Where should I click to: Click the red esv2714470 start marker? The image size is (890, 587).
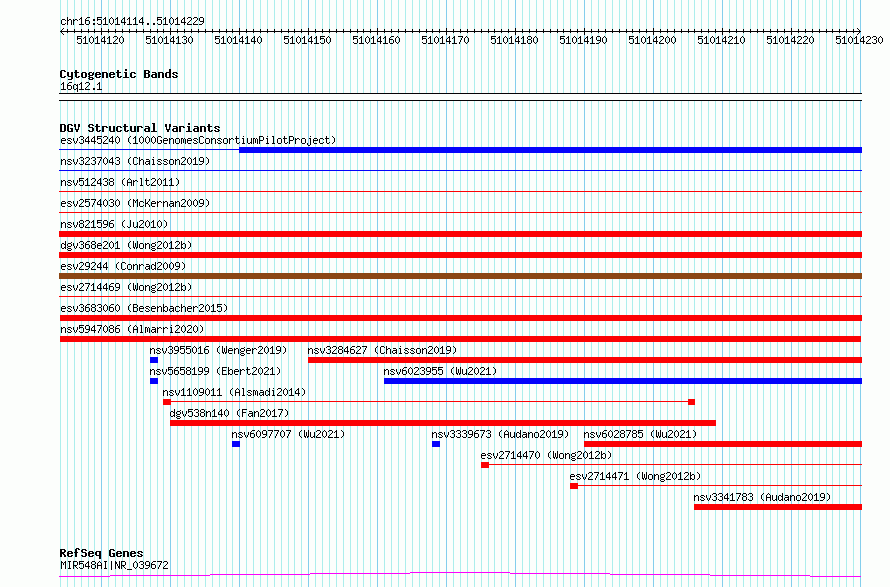485,465
